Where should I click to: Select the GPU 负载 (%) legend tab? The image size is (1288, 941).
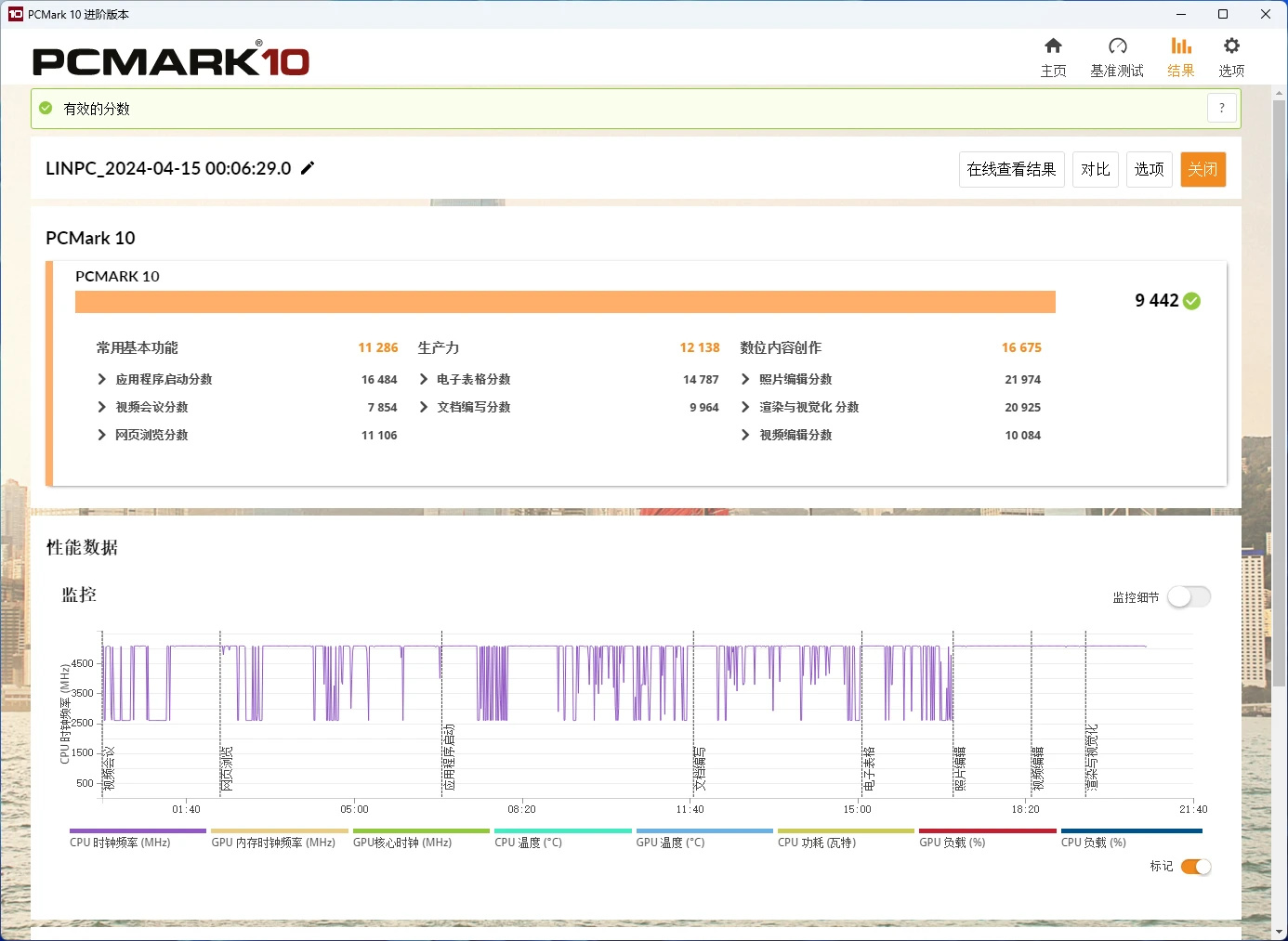point(988,838)
